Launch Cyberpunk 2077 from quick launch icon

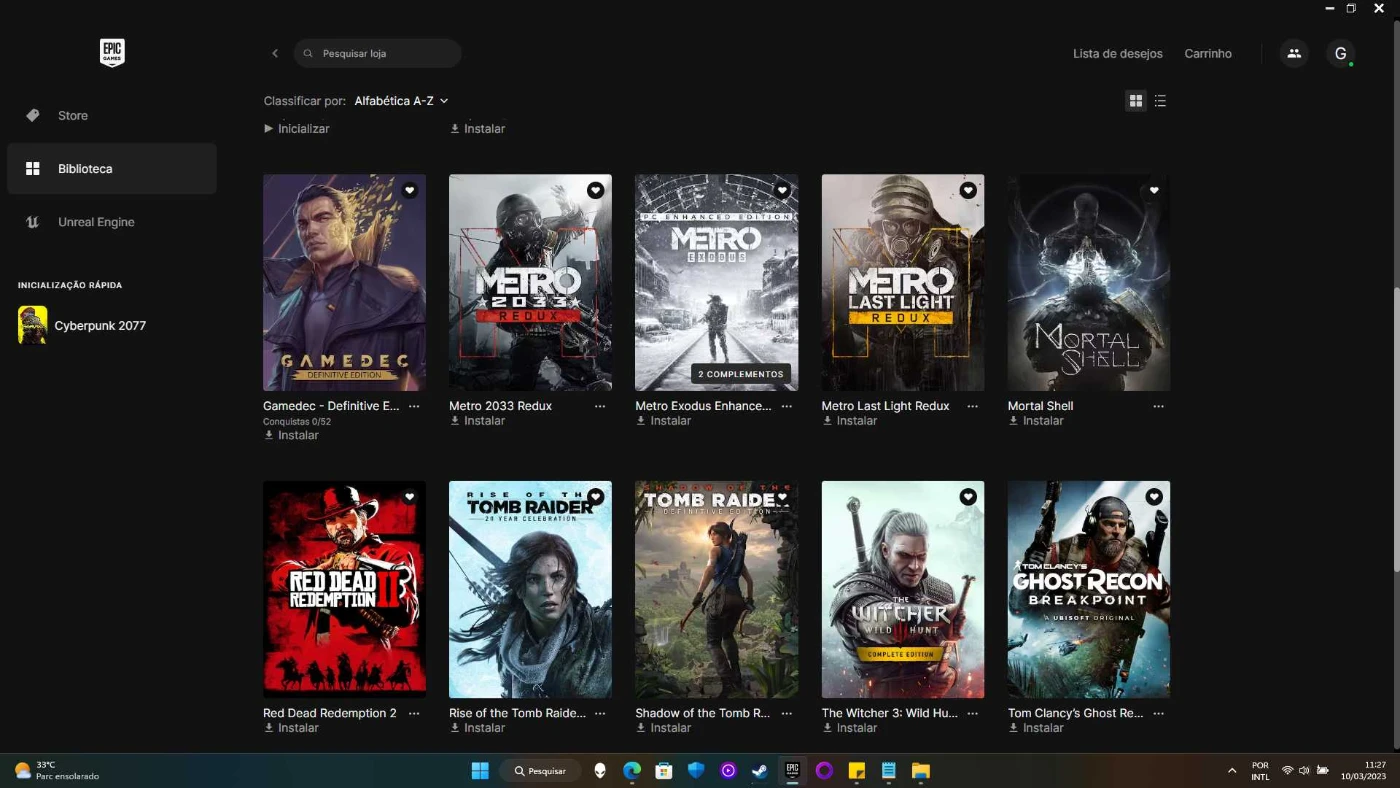[33, 325]
